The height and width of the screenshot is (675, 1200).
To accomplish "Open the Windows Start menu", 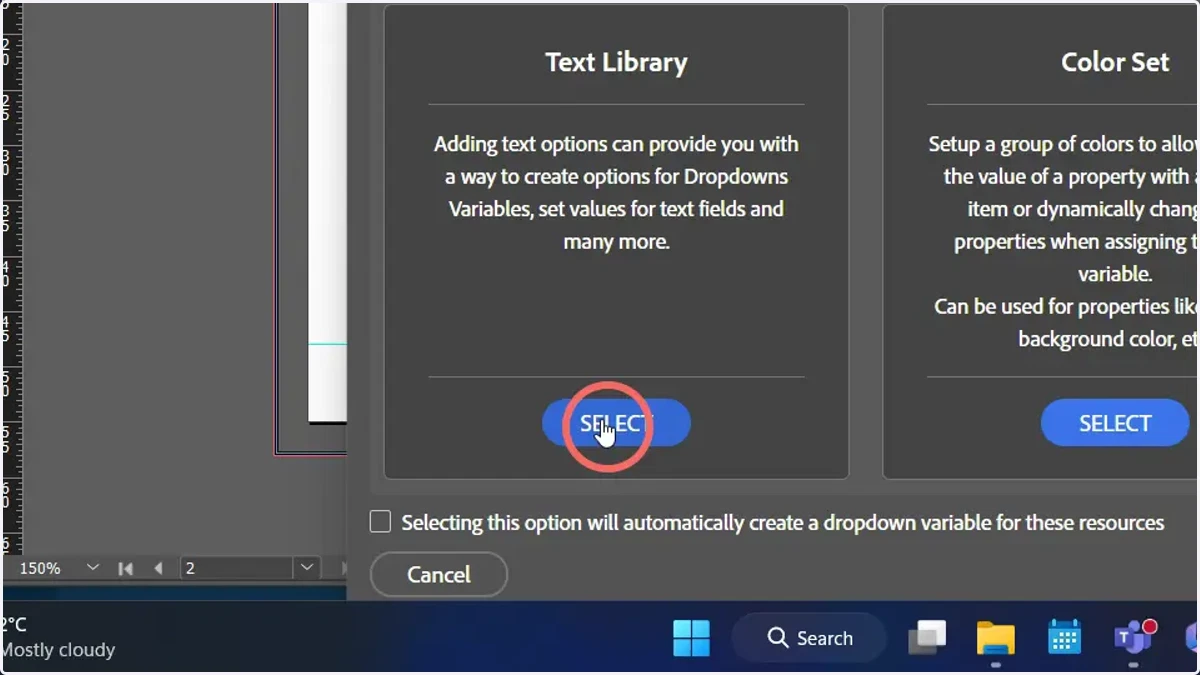I will pyautogui.click(x=691, y=638).
